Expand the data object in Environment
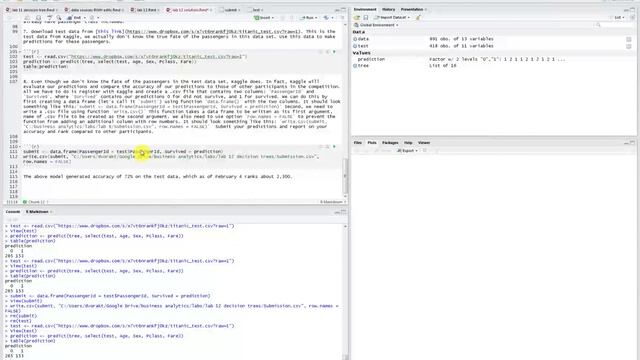This screenshot has width=640, height=360. coord(355,39)
